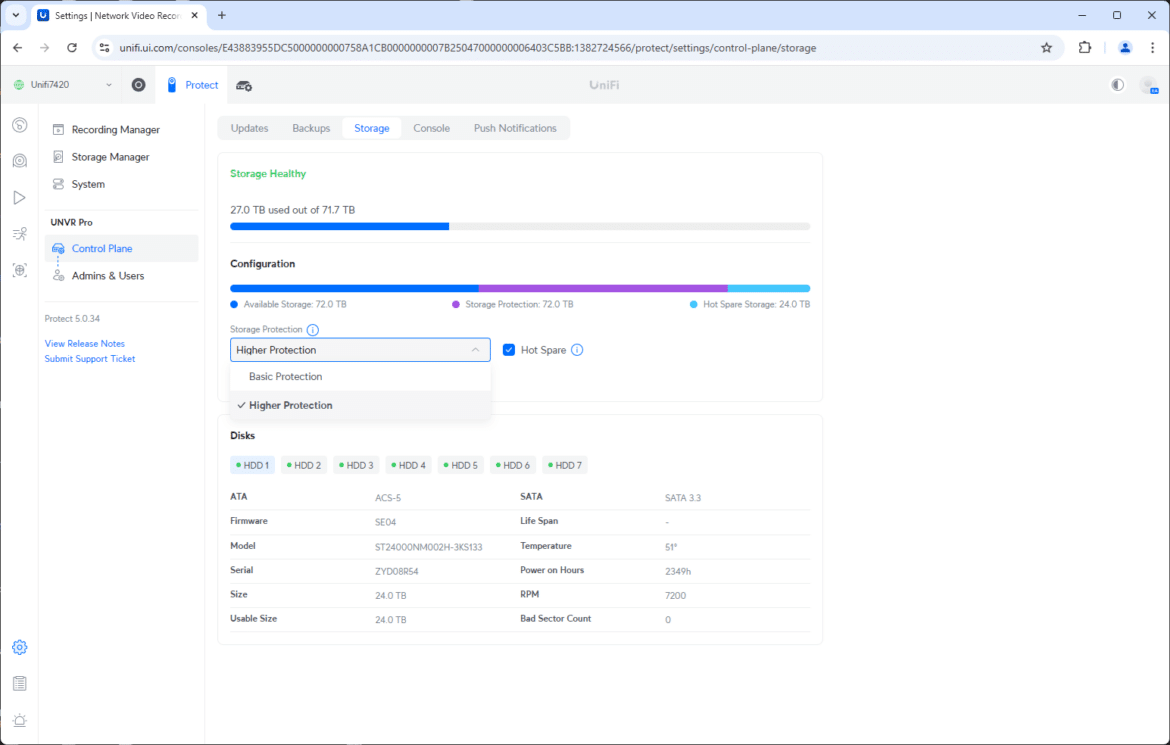
Task: Choose Higher Protection from the list
Action: pos(360,405)
